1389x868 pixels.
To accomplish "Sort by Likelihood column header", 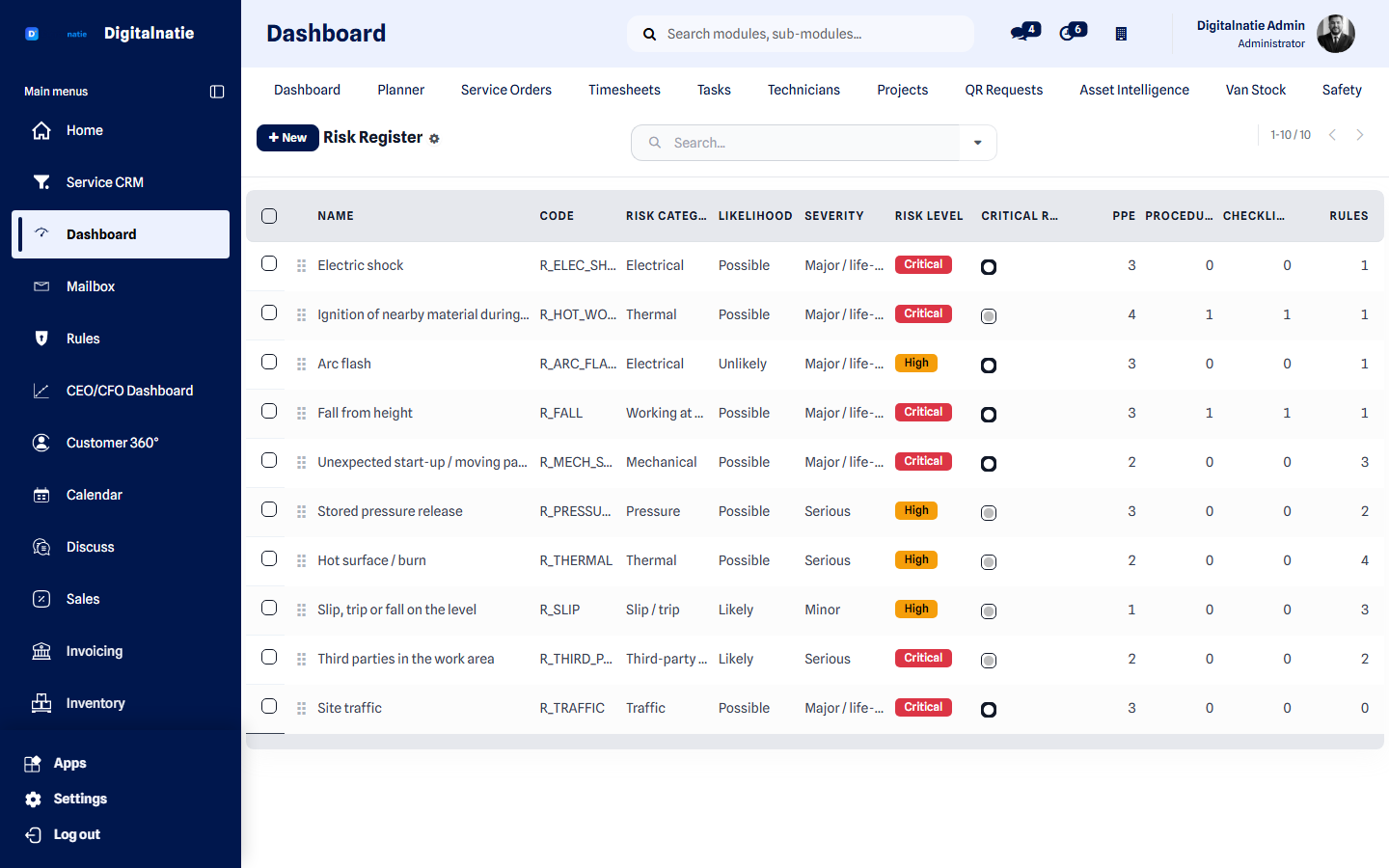I will pos(755,216).
